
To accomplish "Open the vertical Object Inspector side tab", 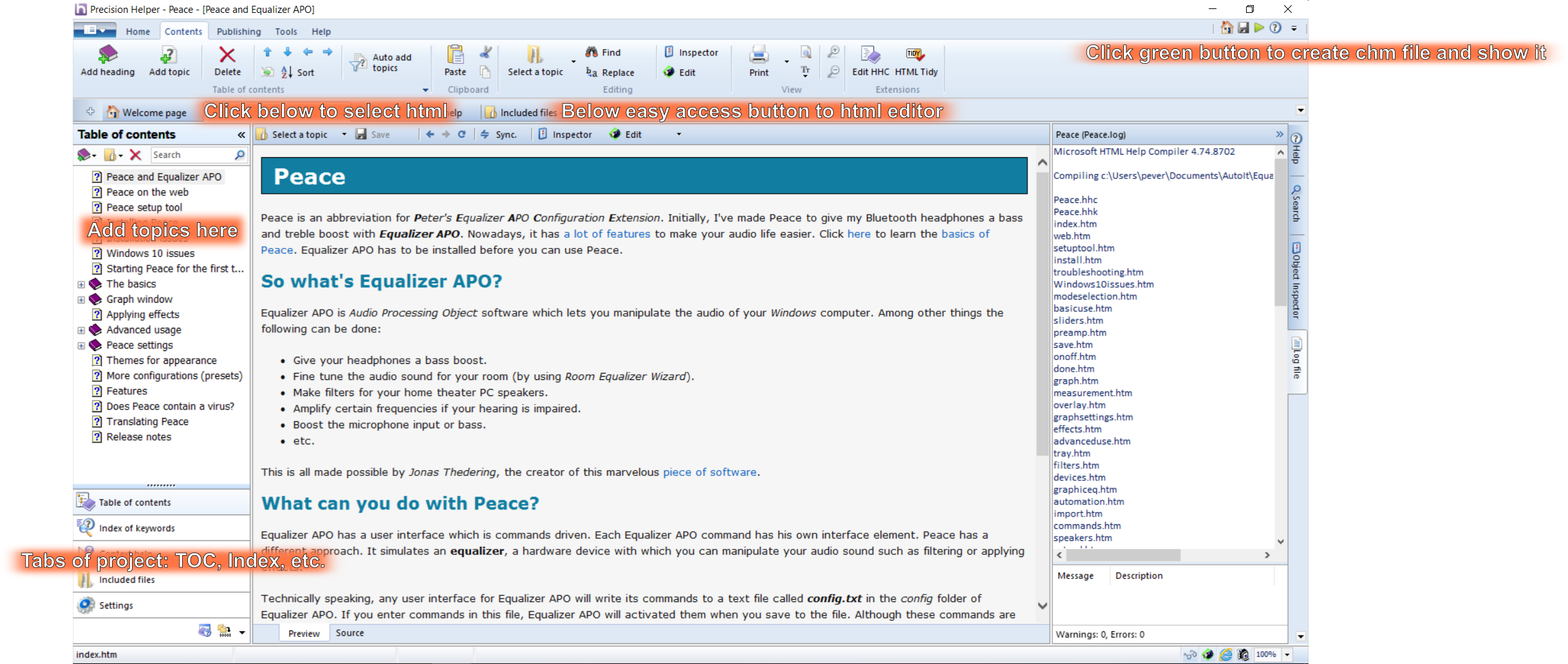I will click(1296, 280).
